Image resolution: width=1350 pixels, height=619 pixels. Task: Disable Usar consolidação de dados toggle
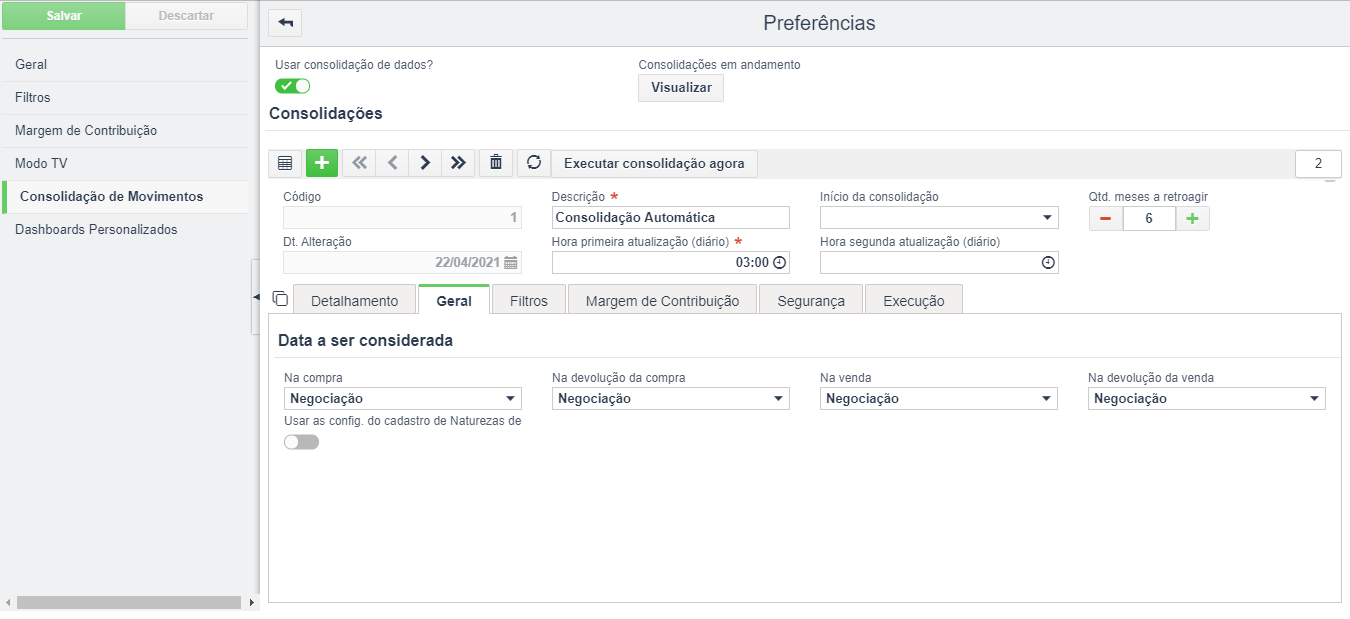tap(293, 86)
